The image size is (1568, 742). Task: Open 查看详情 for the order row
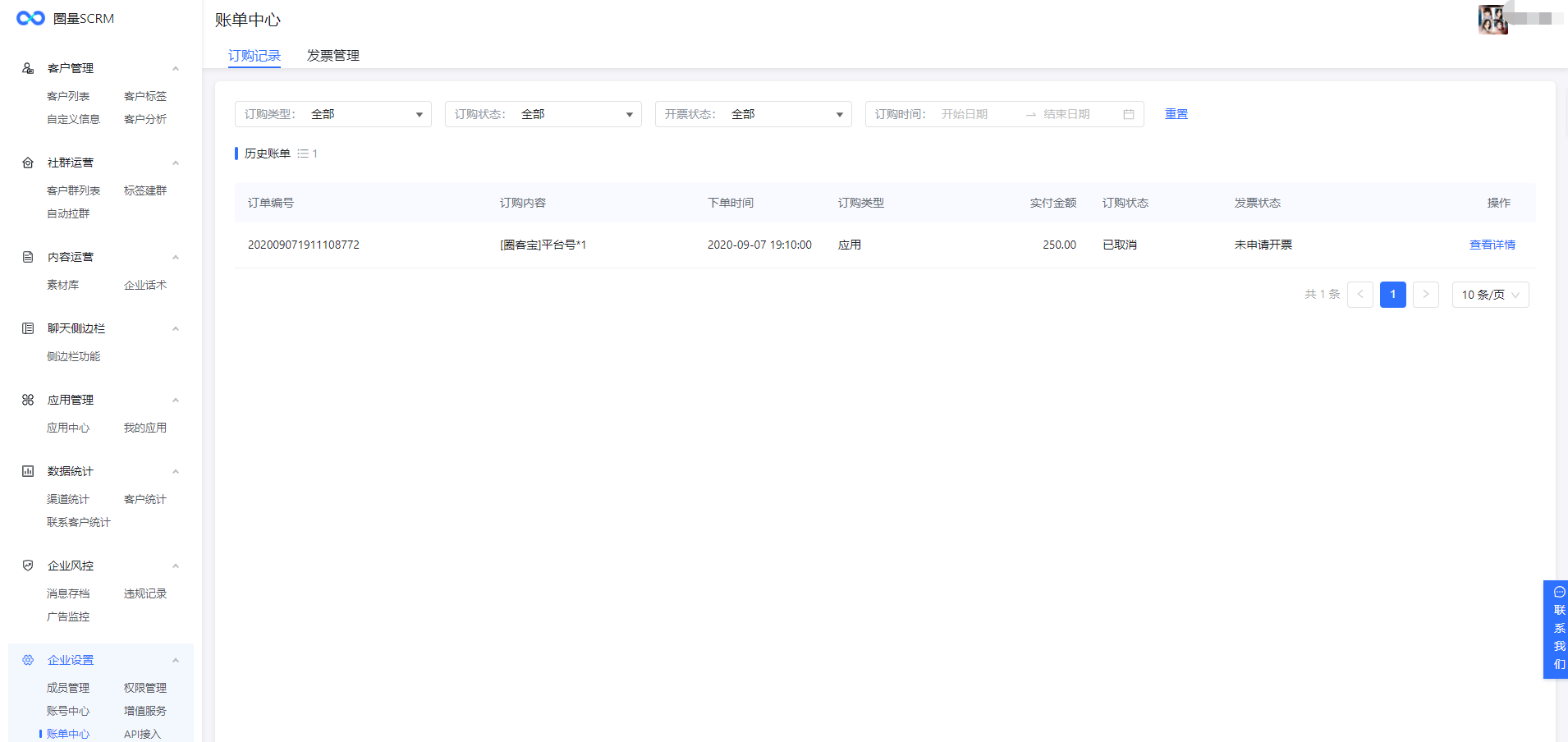(1492, 245)
